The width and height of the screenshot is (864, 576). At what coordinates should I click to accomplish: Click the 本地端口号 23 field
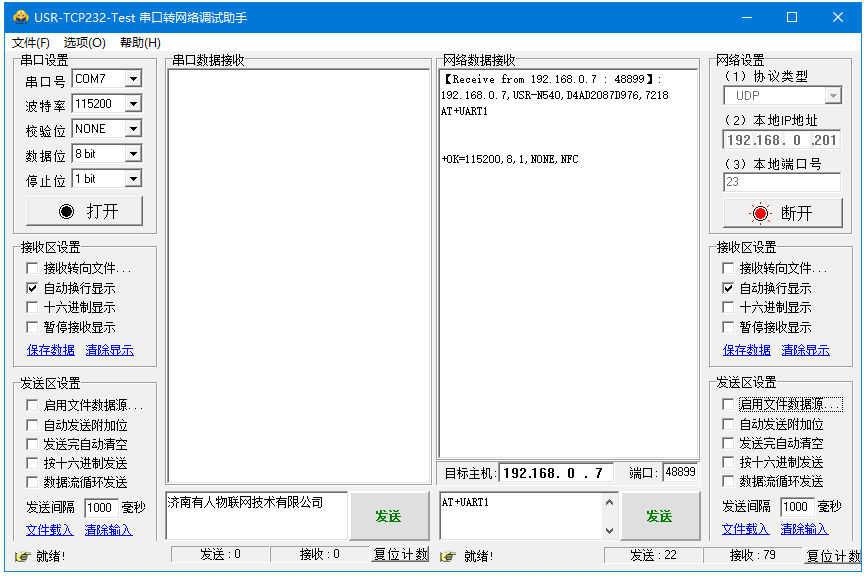782,182
